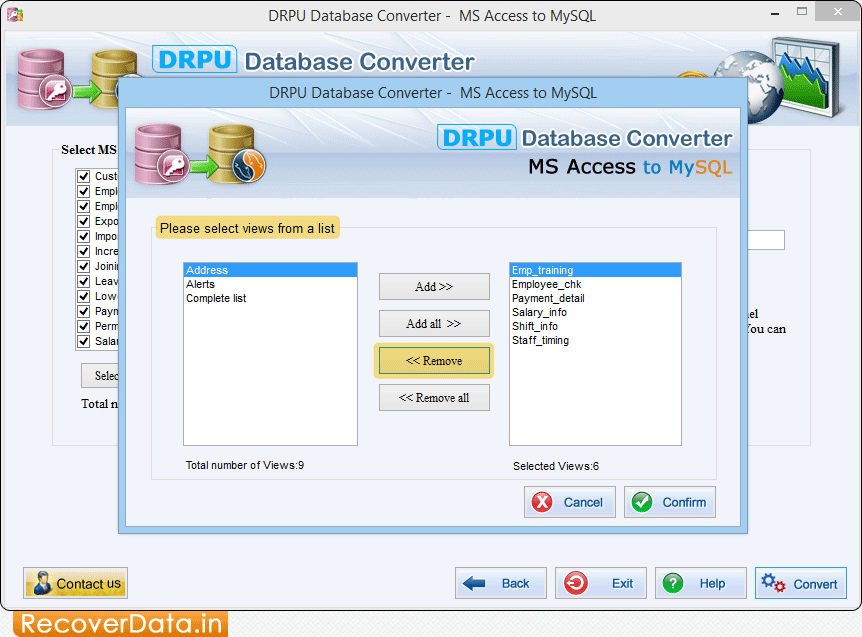Click the blue arrow icon on Back button
Image resolution: width=862 pixels, height=637 pixels.
click(473, 583)
